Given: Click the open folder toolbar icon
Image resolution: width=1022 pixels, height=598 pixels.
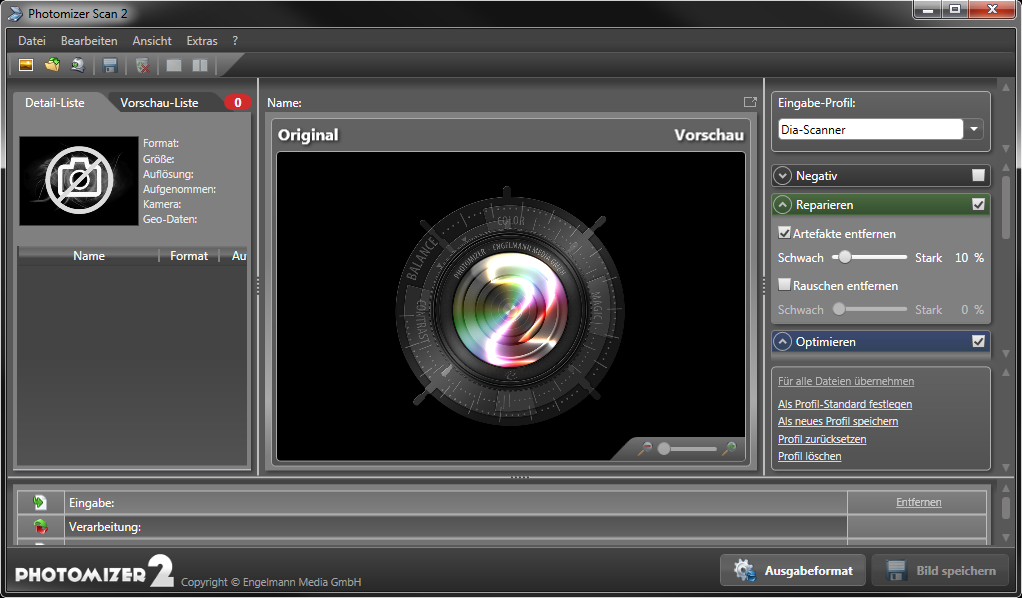Looking at the screenshot, I should point(52,66).
